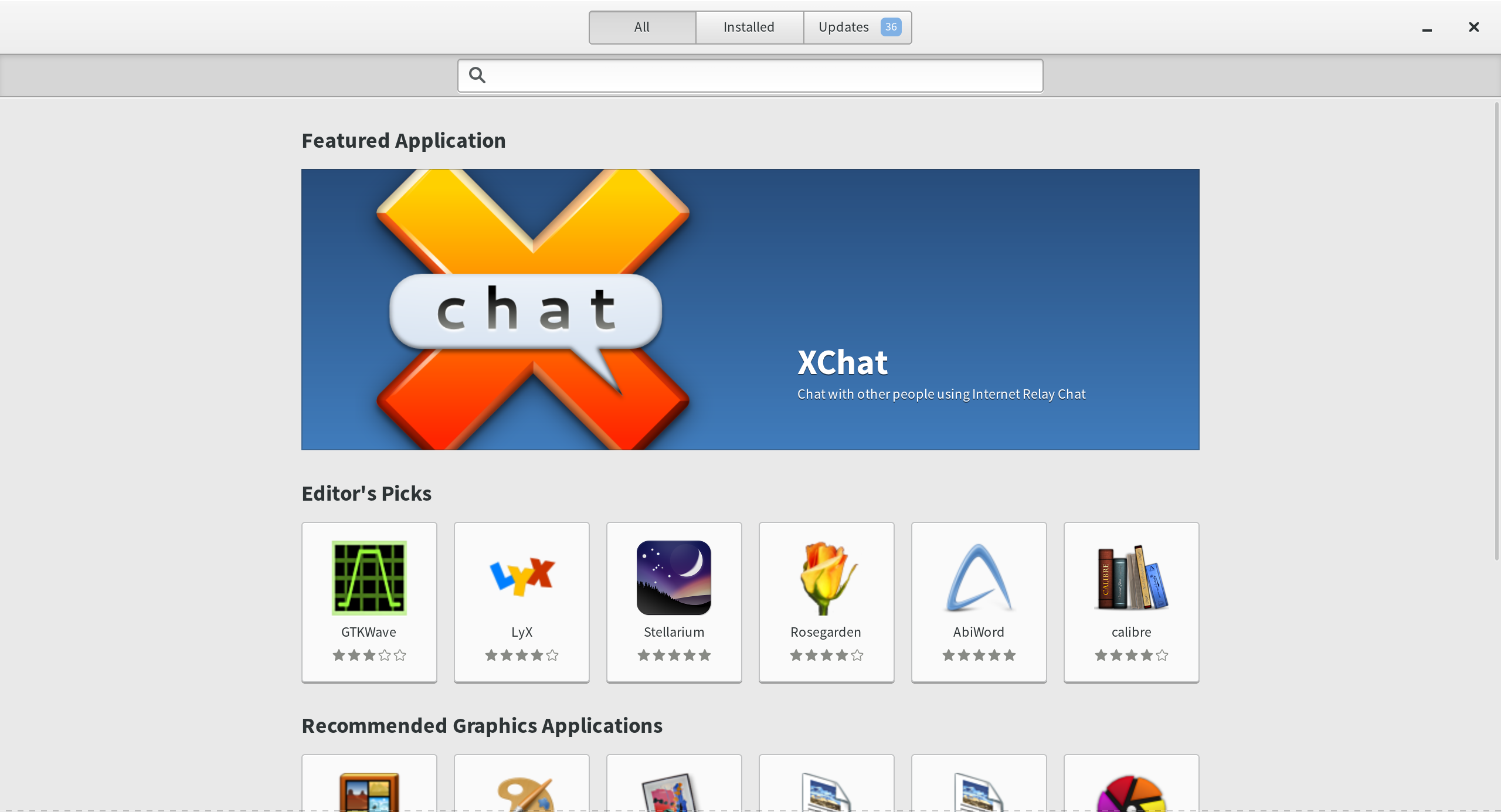The height and width of the screenshot is (812, 1501).
Task: Switch to the All tab
Action: tap(642, 27)
